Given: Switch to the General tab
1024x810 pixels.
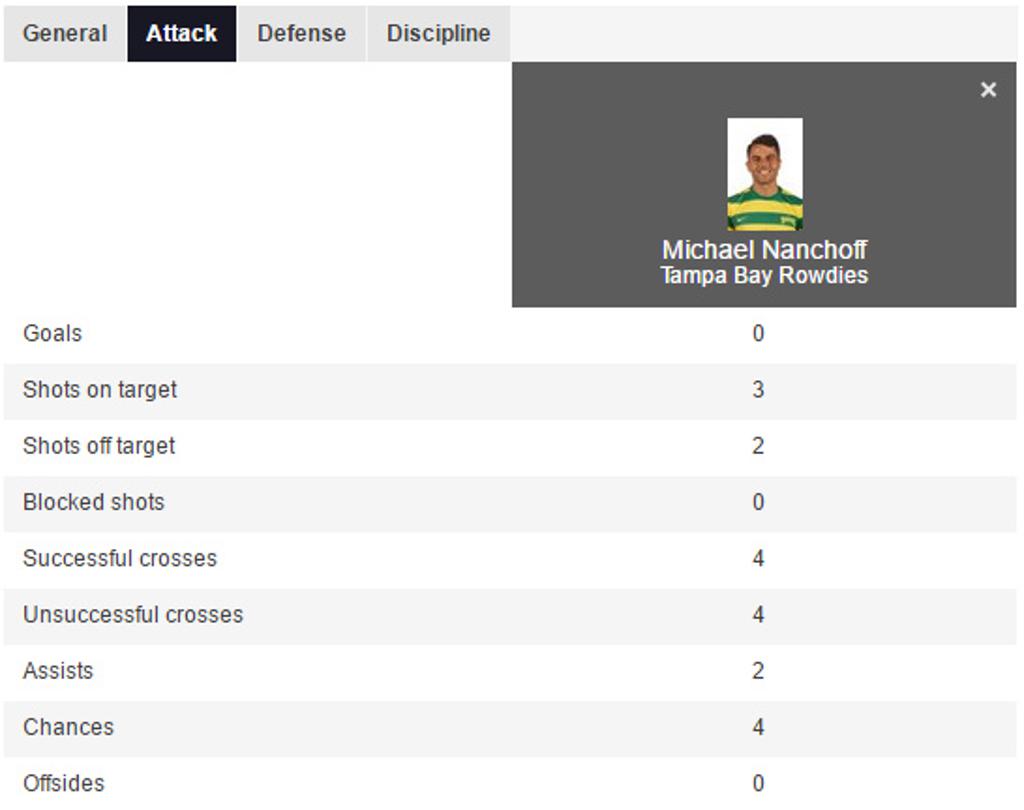Looking at the screenshot, I should point(65,34).
